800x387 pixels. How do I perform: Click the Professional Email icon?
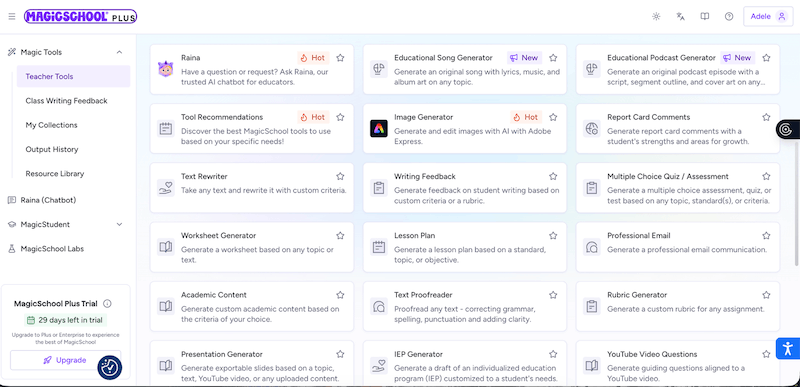[591, 247]
